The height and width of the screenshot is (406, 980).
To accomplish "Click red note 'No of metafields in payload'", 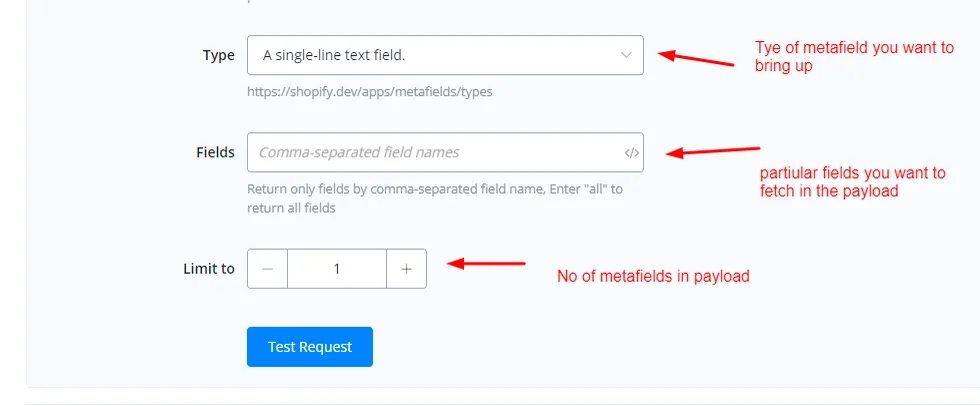I will pyautogui.click(x=653, y=276).
